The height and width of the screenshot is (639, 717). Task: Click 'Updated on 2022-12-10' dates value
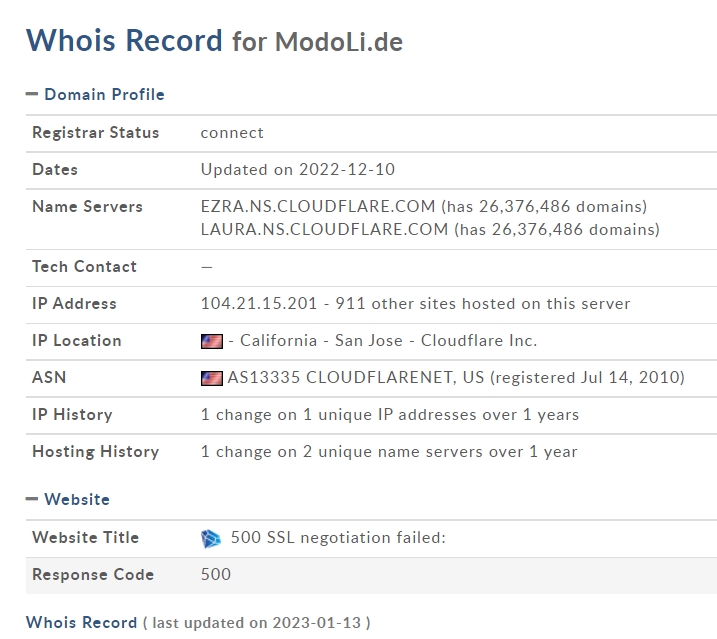point(298,169)
